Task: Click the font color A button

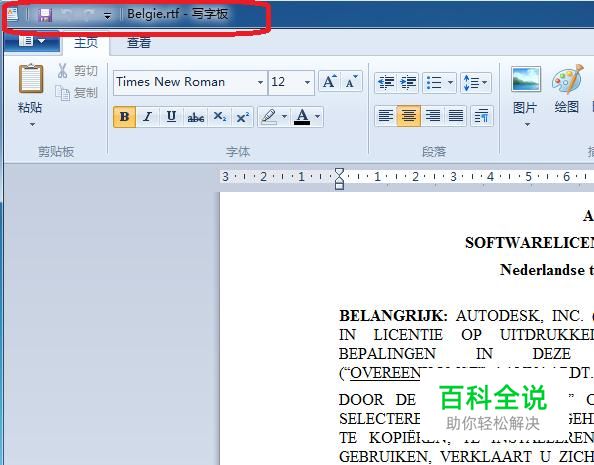Action: click(x=302, y=117)
